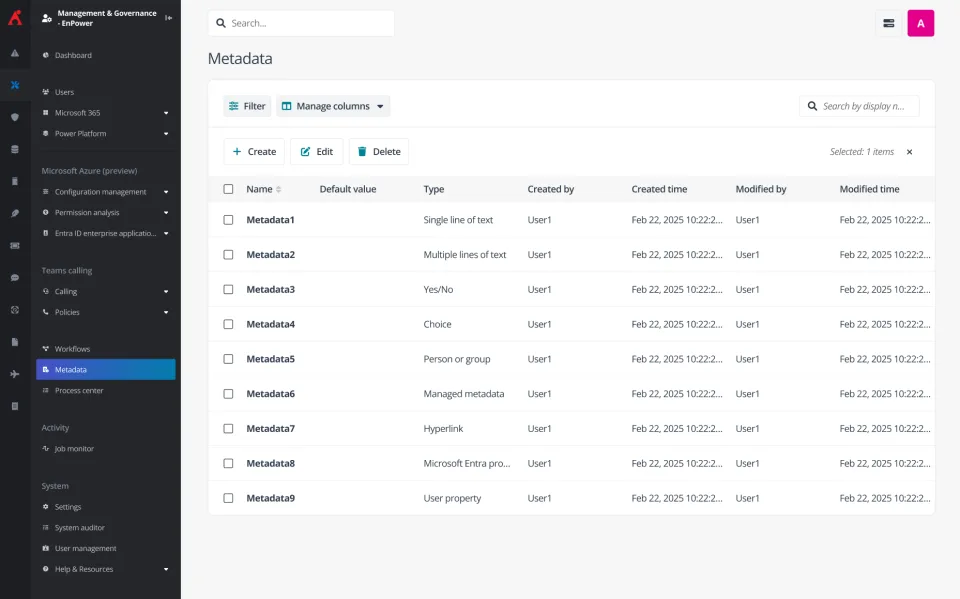960x599 pixels.
Task: Check the select-all header checkbox
Action: click(228, 189)
